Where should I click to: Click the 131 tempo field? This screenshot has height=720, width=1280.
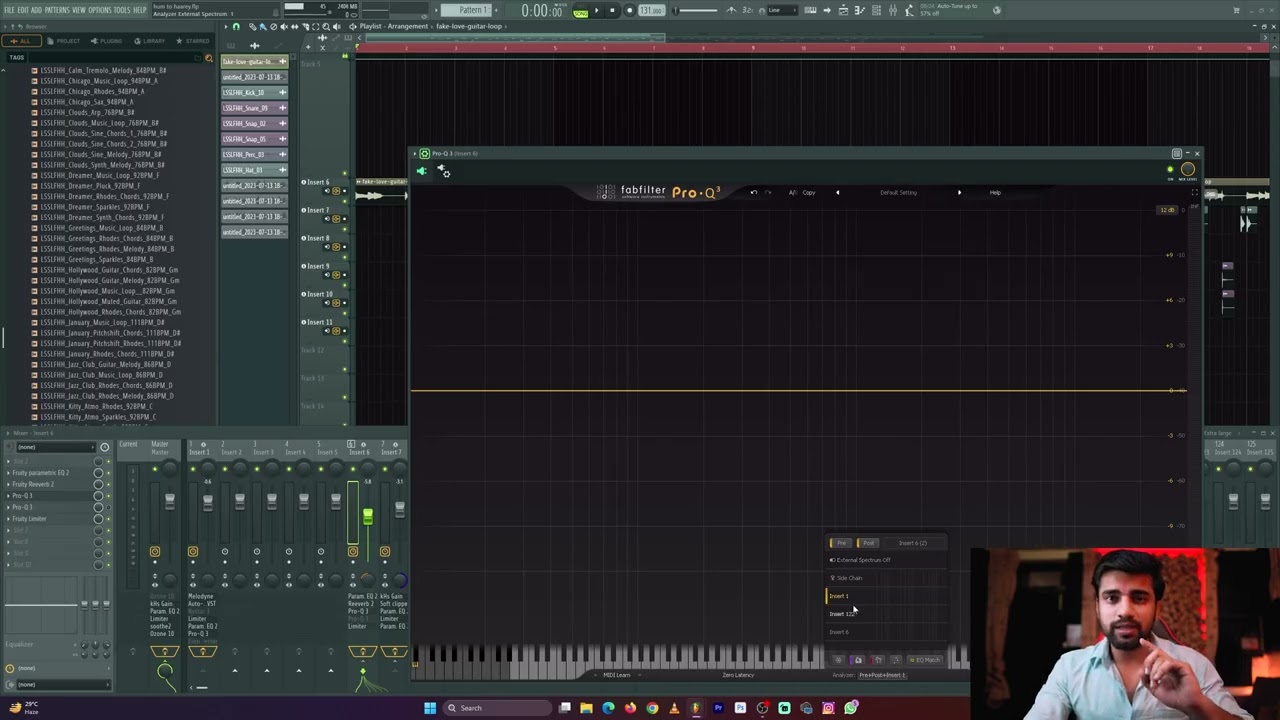(x=651, y=10)
